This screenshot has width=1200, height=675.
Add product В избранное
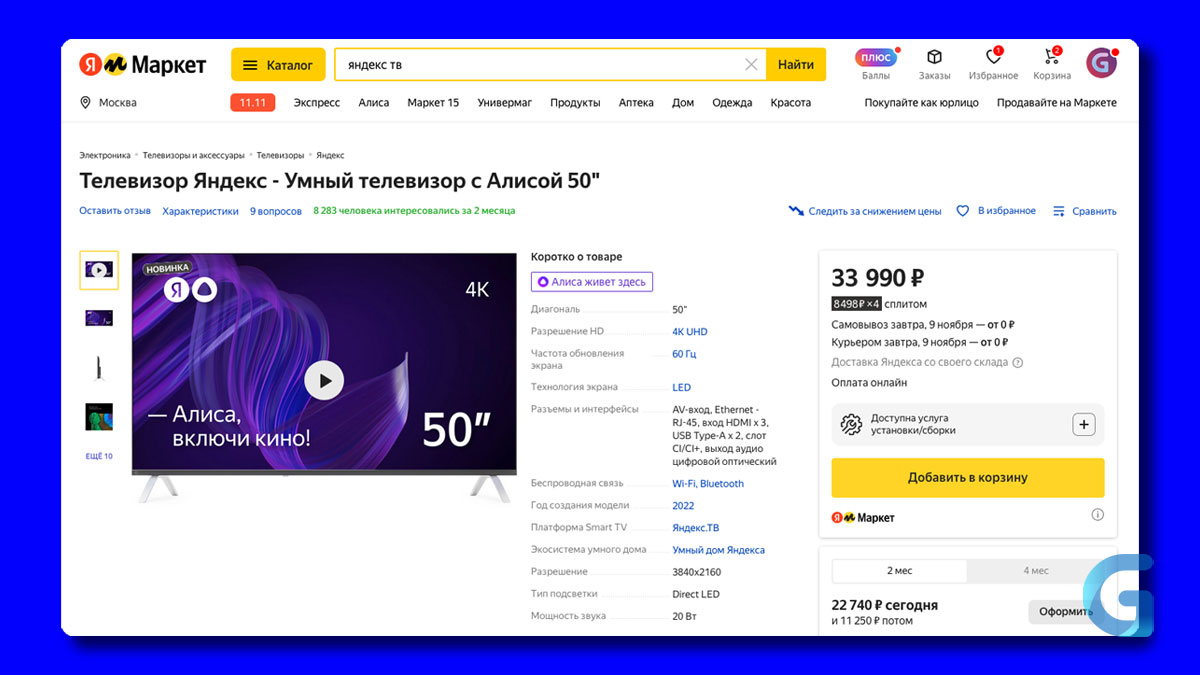996,211
